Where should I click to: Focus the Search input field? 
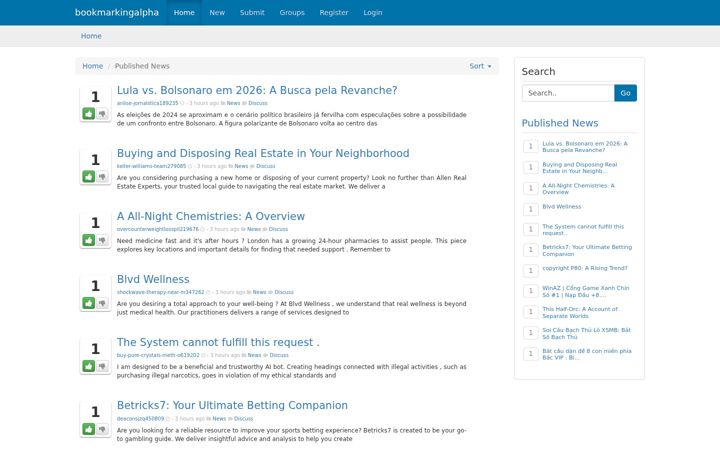point(568,93)
